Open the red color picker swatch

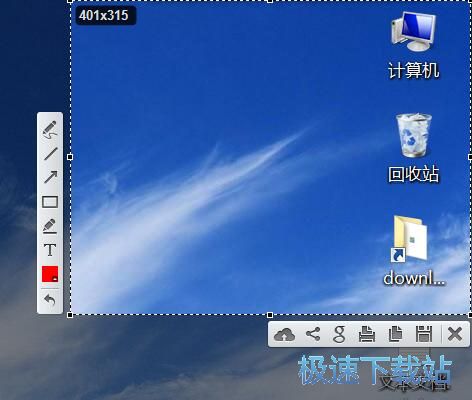tap(50, 274)
